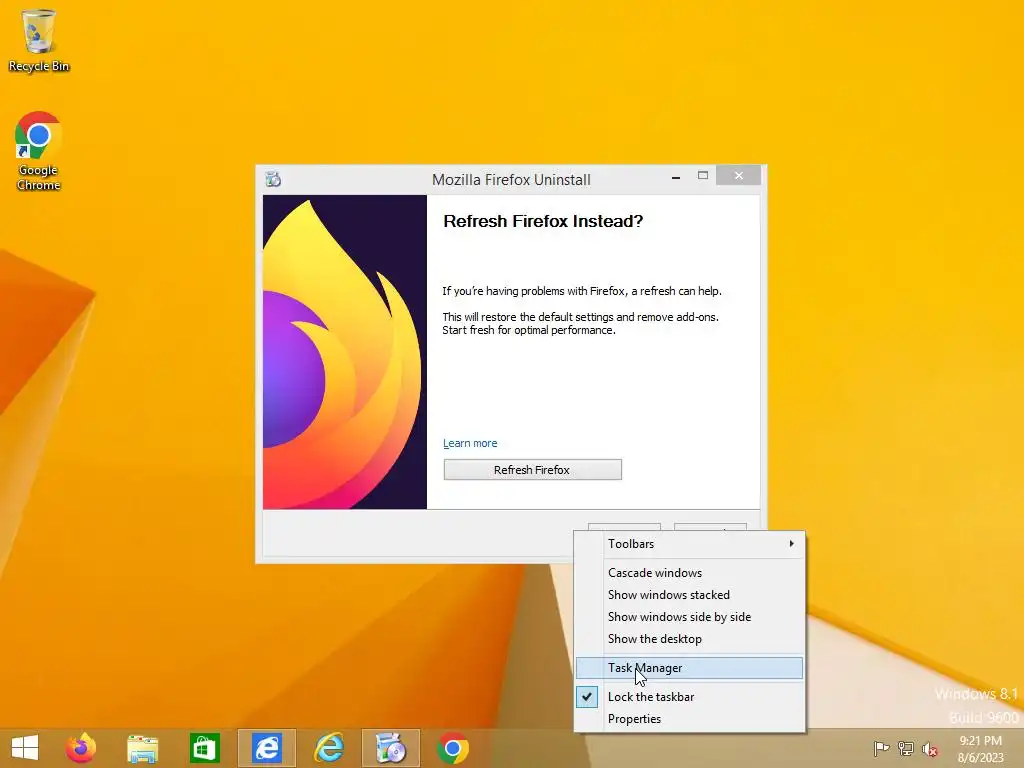Open File Explorer from the taskbar
1024x768 pixels.
click(x=142, y=748)
